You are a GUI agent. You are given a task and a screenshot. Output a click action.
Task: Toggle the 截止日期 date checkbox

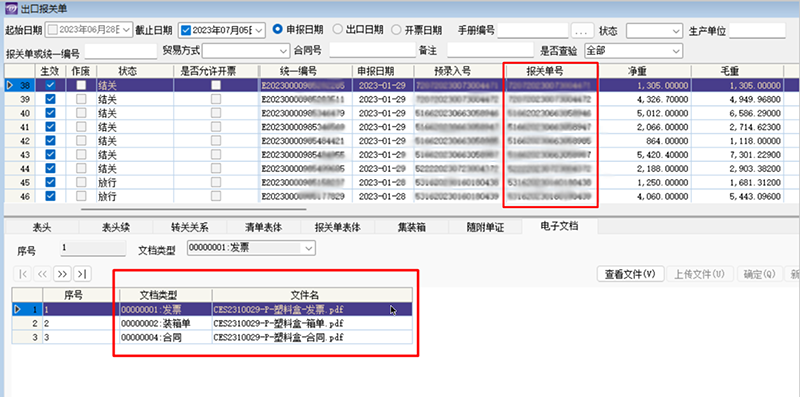click(x=186, y=30)
